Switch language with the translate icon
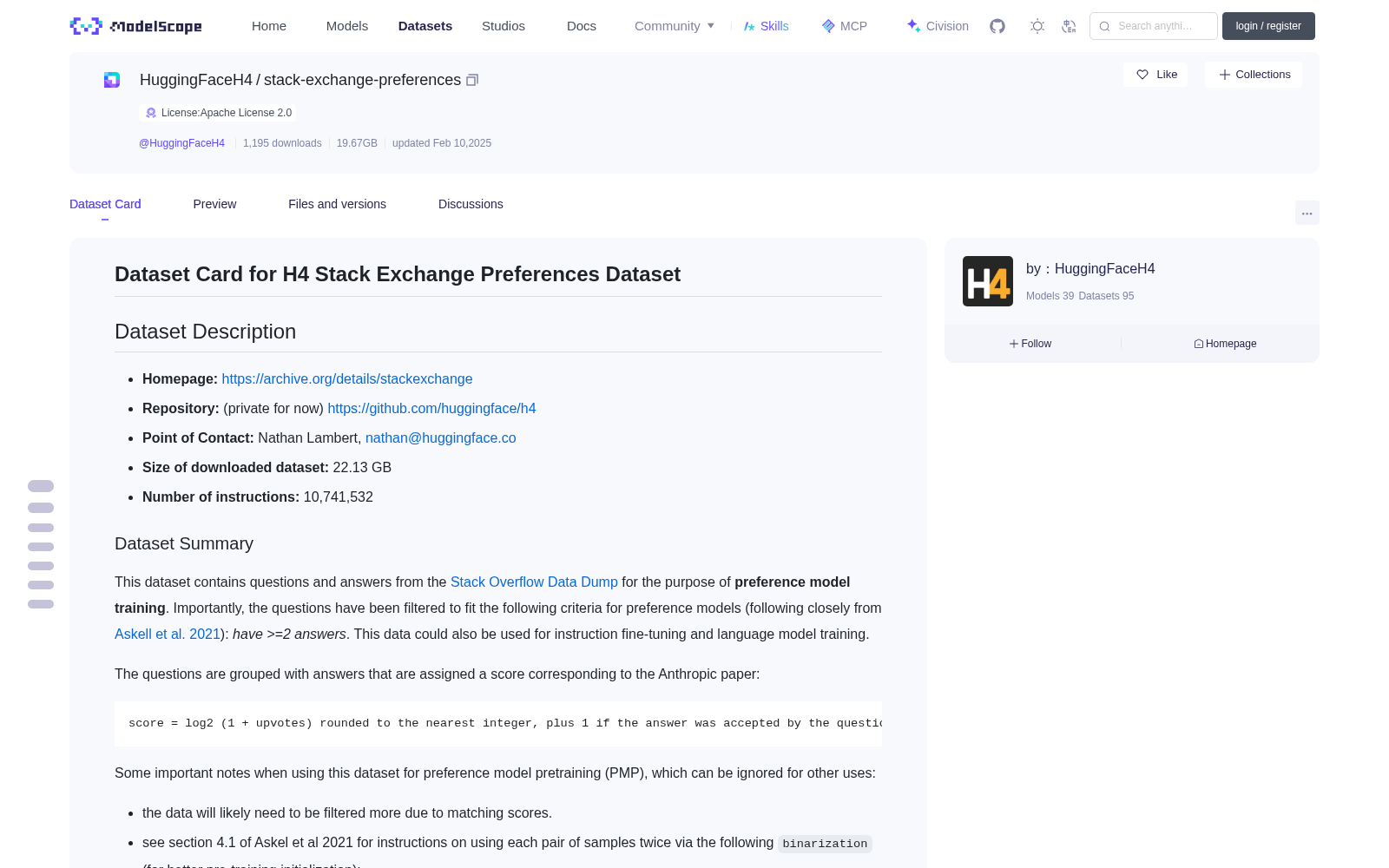The height and width of the screenshot is (868, 1389). (x=1069, y=26)
